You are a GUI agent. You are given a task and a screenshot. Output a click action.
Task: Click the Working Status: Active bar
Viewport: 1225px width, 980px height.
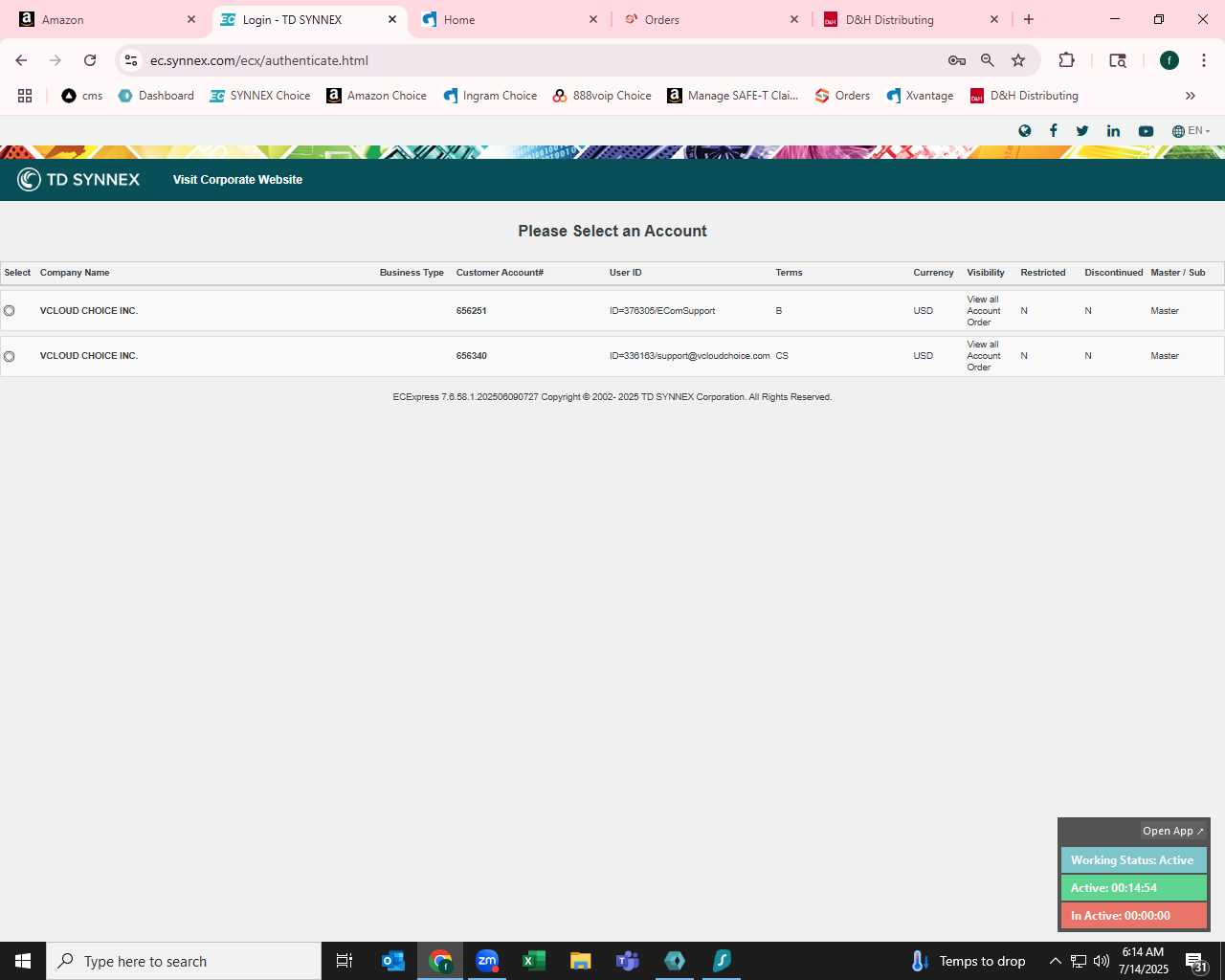pyautogui.click(x=1133, y=860)
